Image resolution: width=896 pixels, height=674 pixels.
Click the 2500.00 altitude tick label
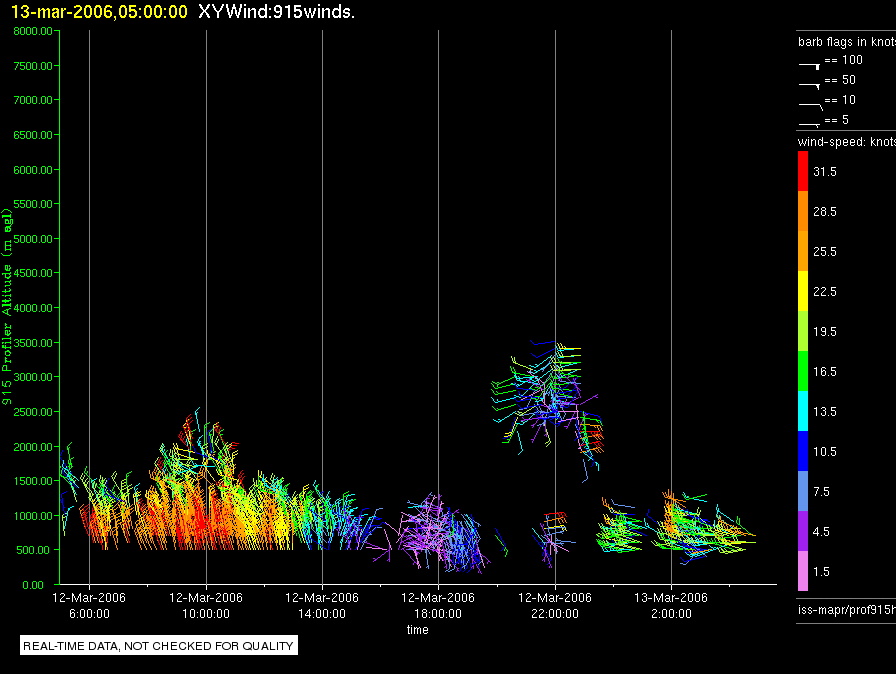pos(33,412)
